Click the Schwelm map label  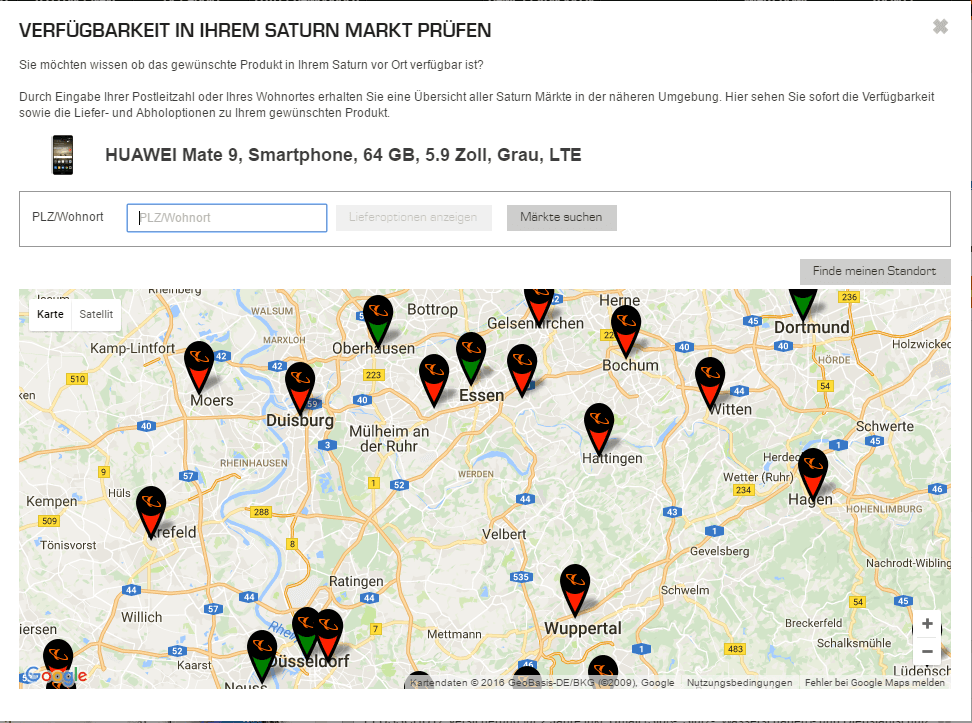click(685, 590)
